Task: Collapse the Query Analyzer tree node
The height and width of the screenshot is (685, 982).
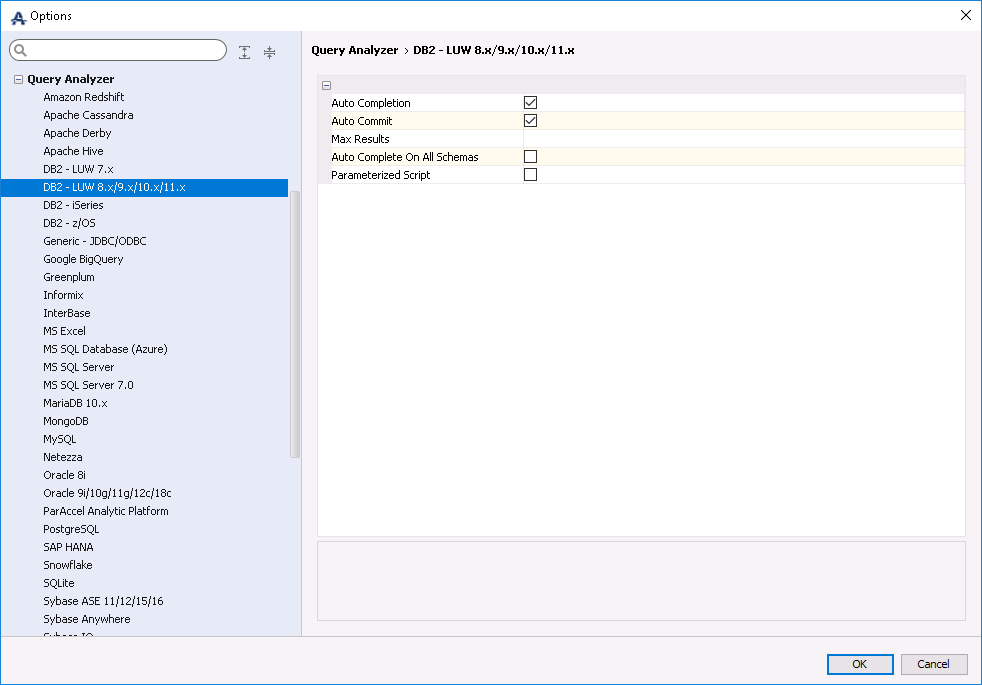Action: click(18, 80)
